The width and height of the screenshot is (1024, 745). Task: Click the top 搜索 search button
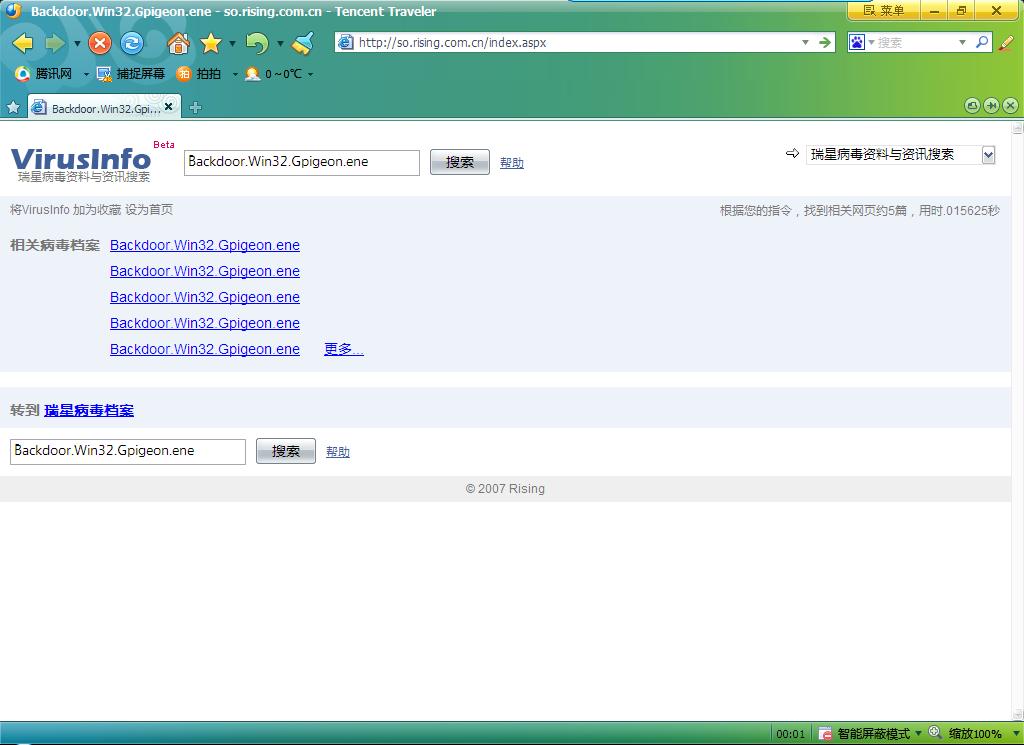pyautogui.click(x=460, y=162)
